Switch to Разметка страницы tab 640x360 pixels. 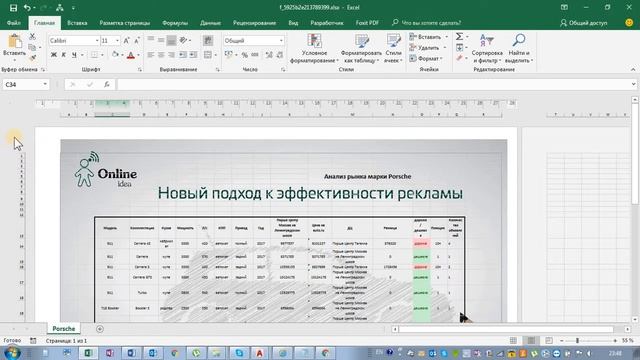(x=124, y=23)
